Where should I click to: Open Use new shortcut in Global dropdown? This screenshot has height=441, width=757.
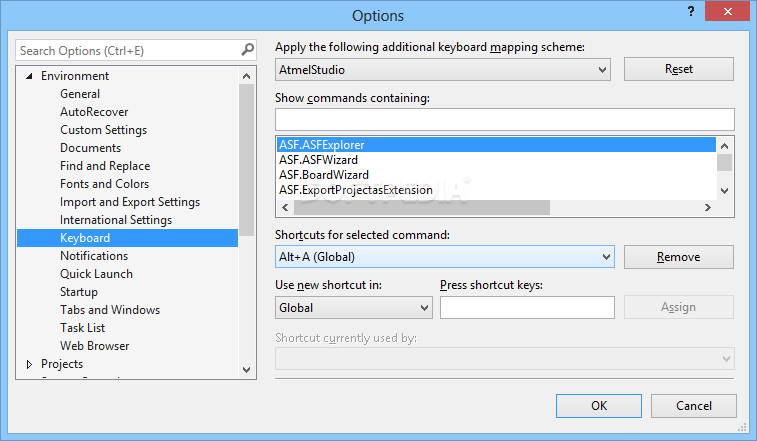click(x=354, y=308)
